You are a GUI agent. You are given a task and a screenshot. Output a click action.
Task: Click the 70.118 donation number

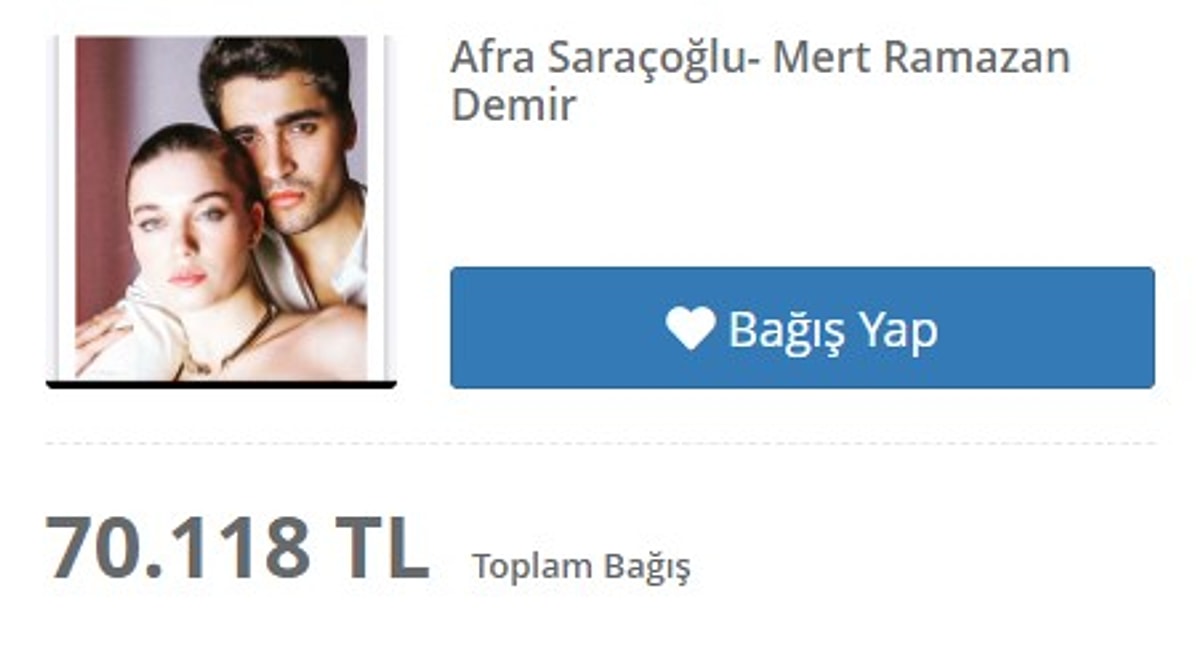coord(178,547)
